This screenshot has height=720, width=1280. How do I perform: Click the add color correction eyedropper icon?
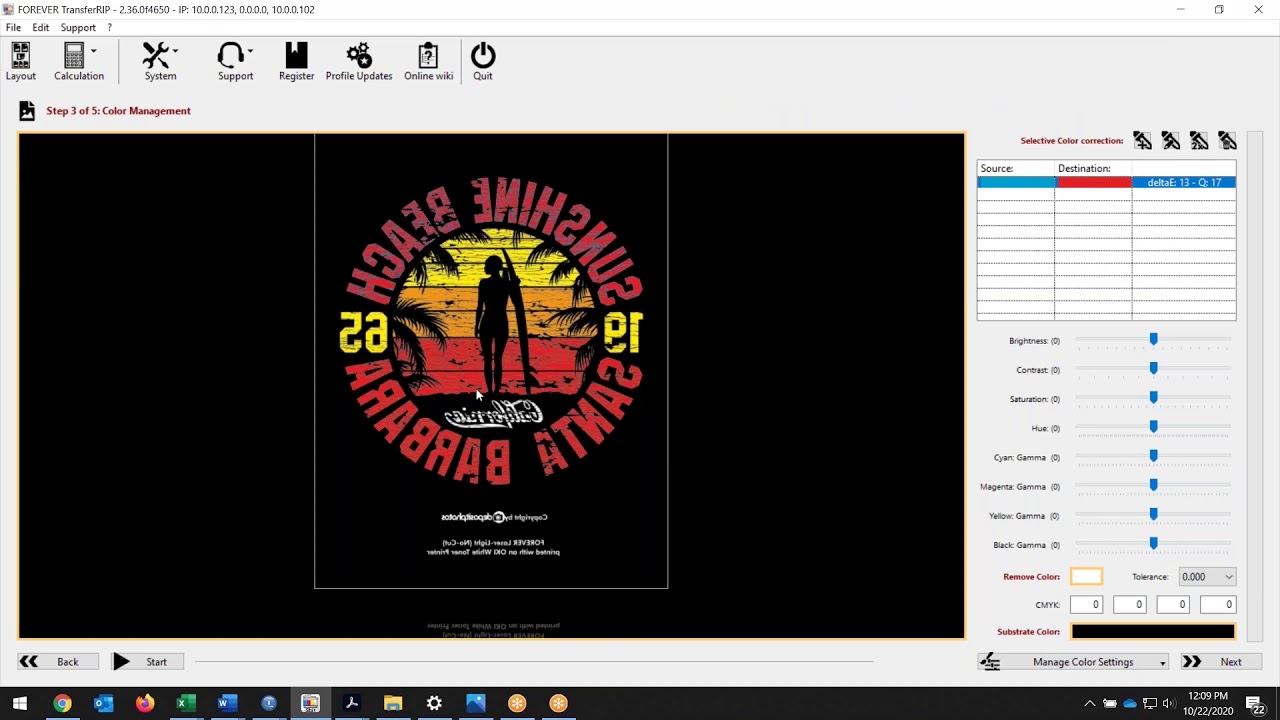pyautogui.click(x=1142, y=141)
